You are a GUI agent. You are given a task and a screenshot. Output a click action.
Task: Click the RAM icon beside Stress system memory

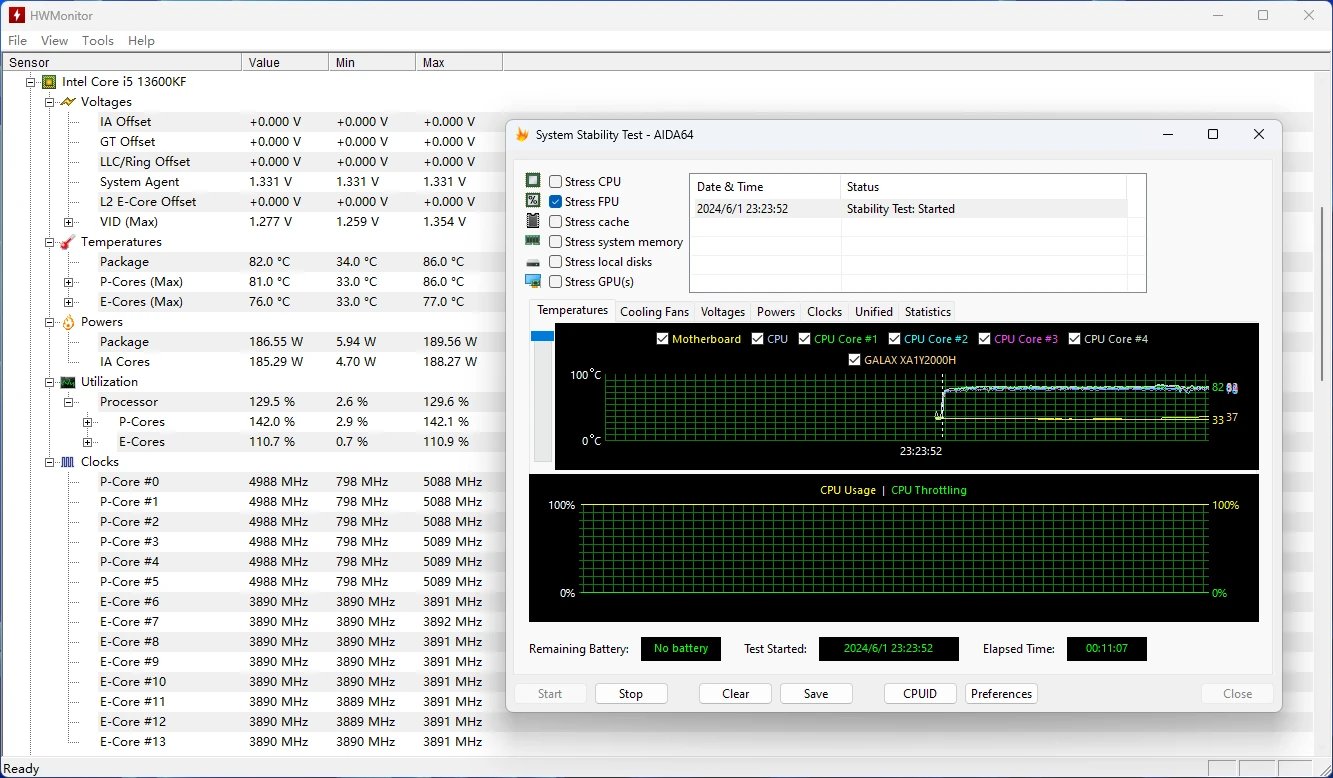[533, 241]
